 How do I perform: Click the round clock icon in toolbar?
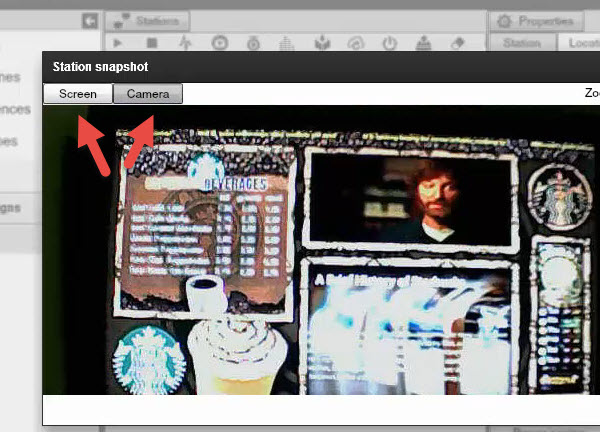point(220,43)
